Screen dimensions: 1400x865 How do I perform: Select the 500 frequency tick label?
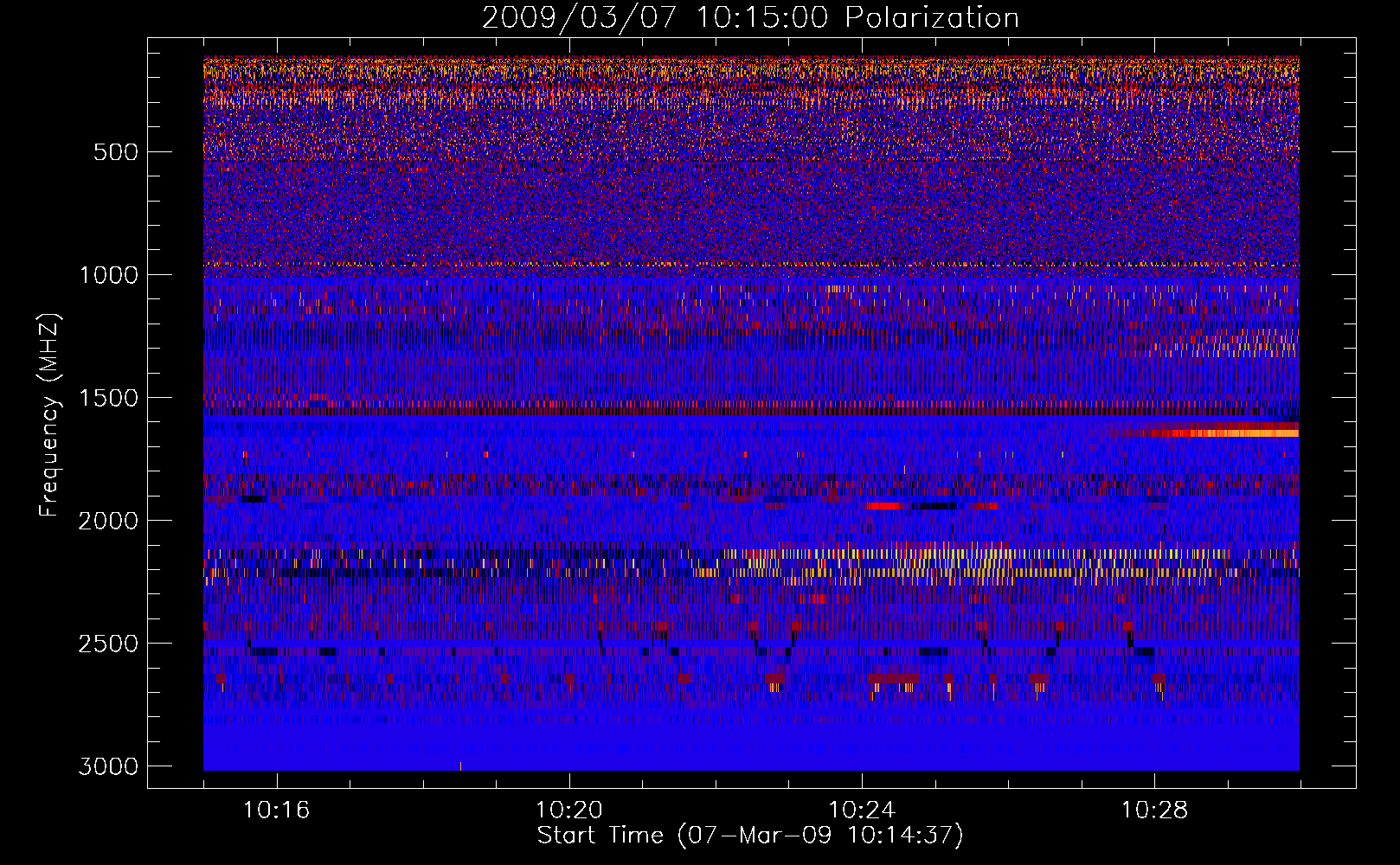click(115, 152)
